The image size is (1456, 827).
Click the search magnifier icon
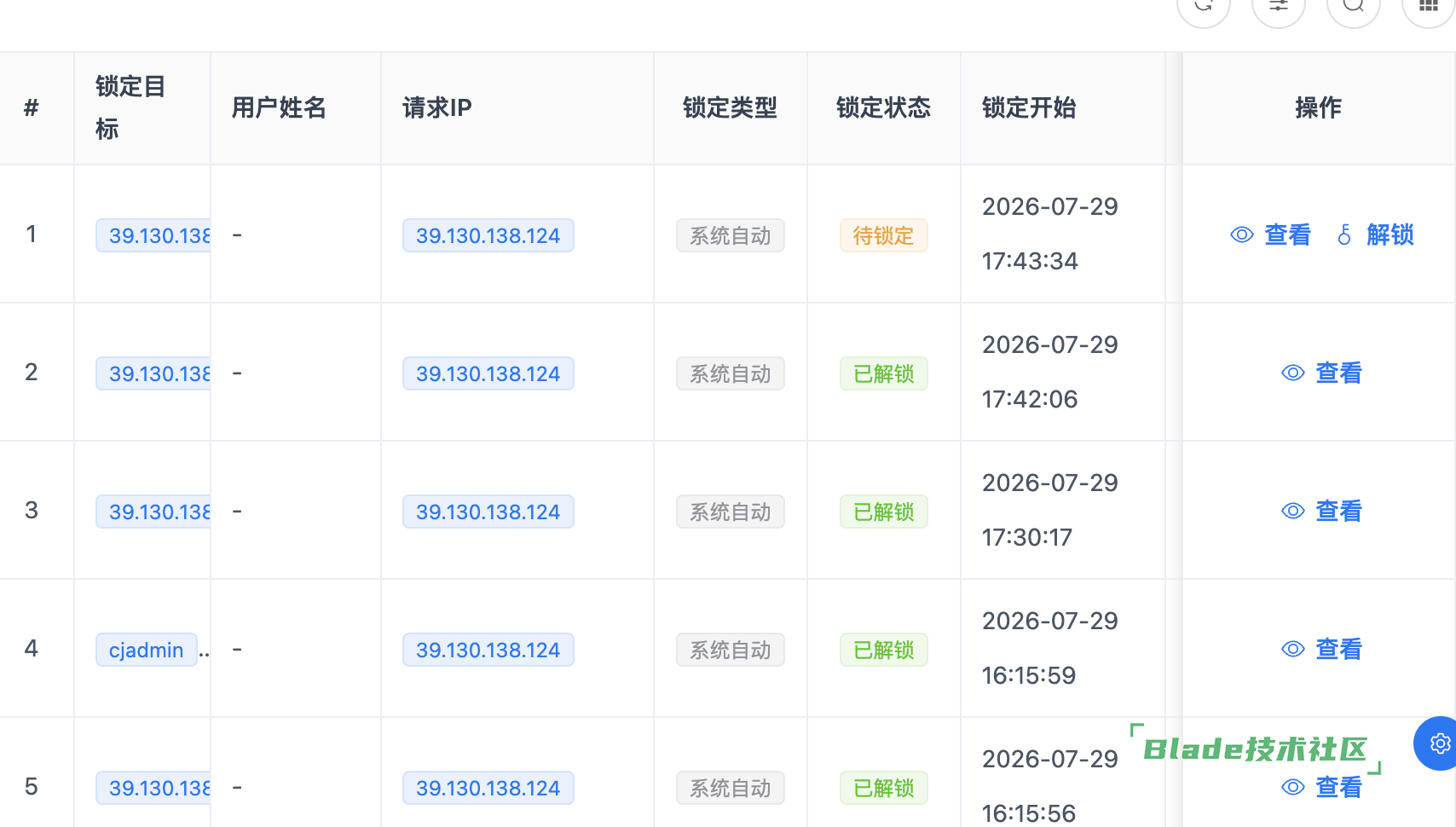point(1354,5)
